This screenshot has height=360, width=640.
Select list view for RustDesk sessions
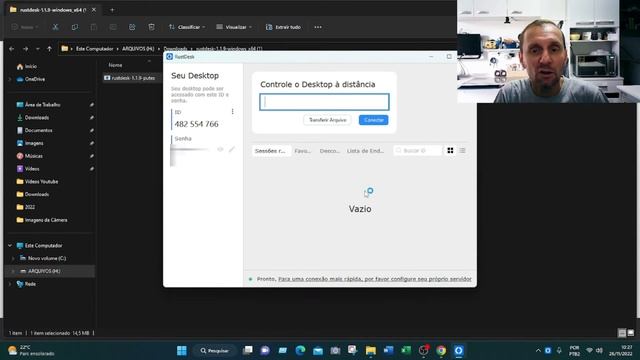(462, 151)
